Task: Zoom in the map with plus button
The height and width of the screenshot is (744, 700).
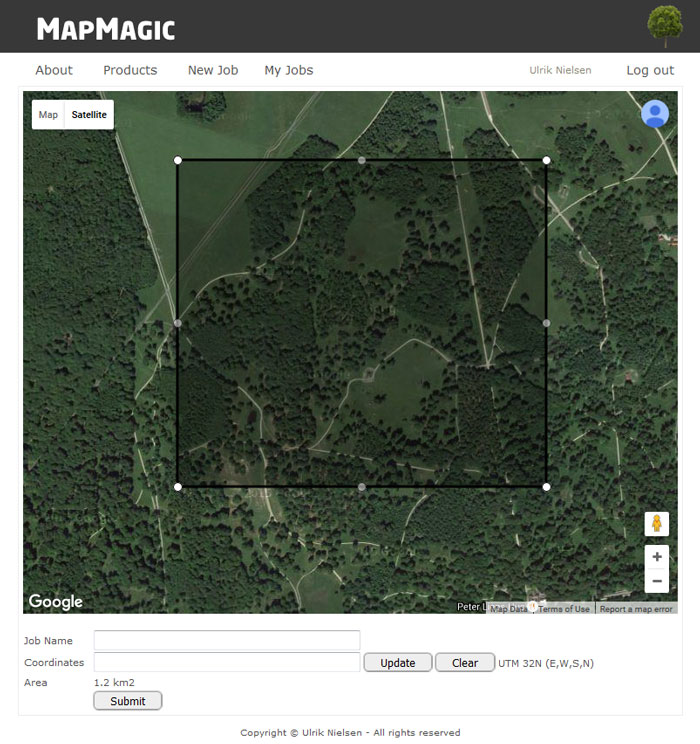Action: tap(656, 557)
